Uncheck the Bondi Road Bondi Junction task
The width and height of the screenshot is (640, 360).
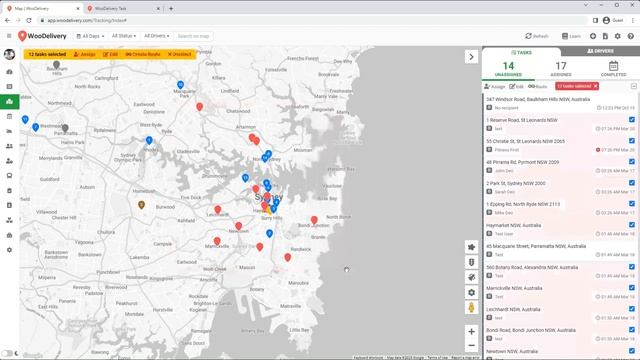632,329
